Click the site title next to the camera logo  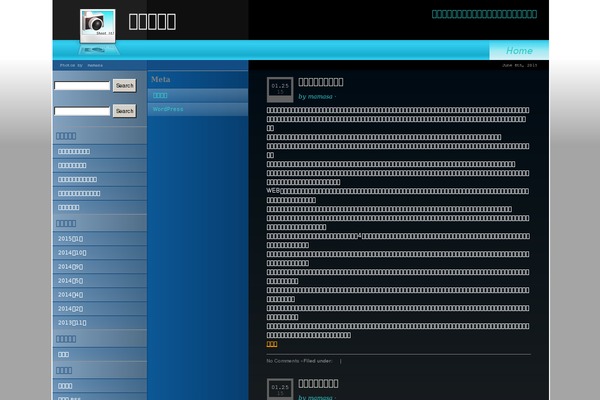click(x=152, y=21)
